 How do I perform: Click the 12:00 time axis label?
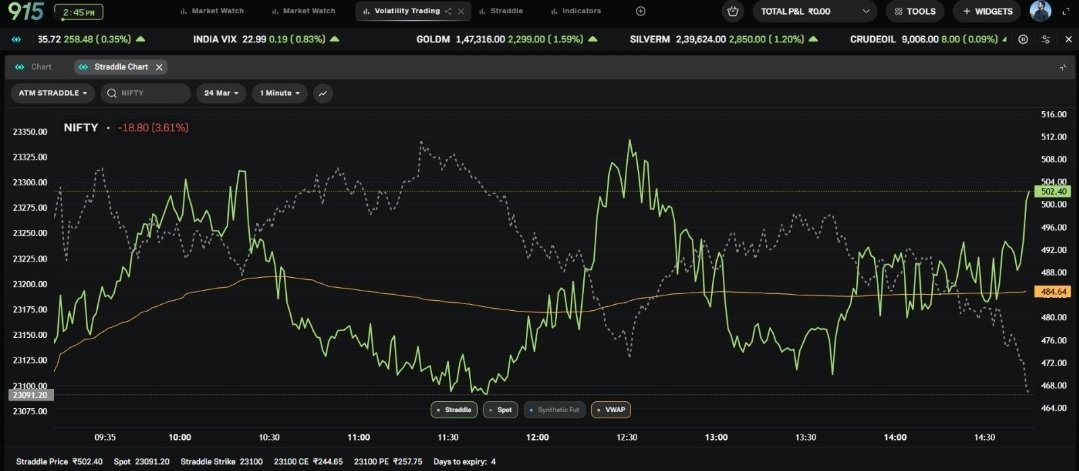point(537,437)
